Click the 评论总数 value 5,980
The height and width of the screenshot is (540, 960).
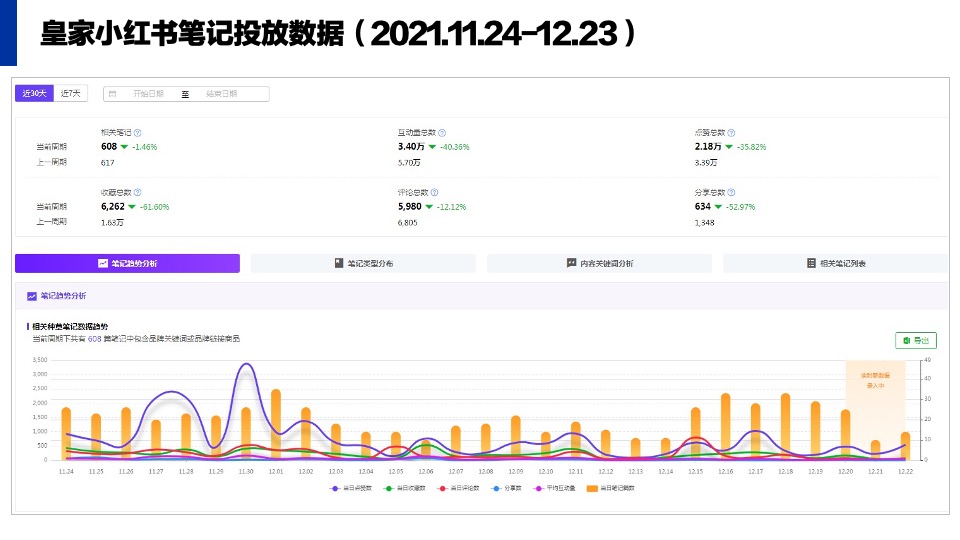tap(410, 207)
